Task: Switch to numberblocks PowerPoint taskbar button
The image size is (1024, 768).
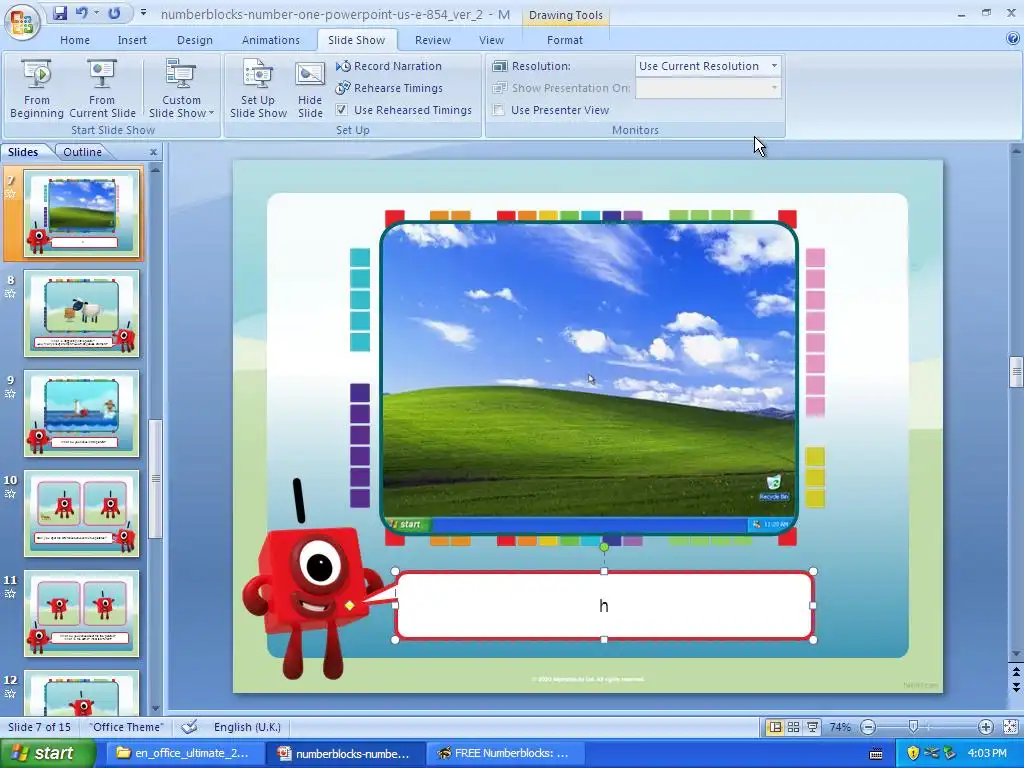Action: point(345,754)
